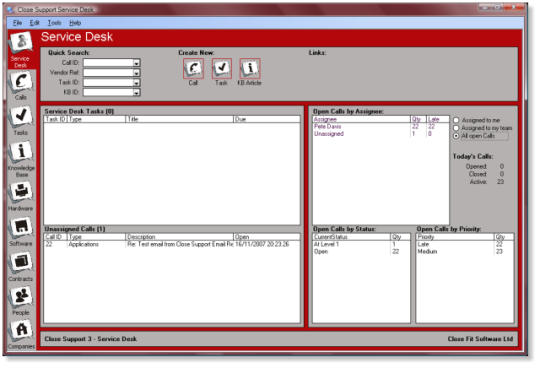Select the 'At Level 1' status row
540x368 pixels.
coord(362,244)
